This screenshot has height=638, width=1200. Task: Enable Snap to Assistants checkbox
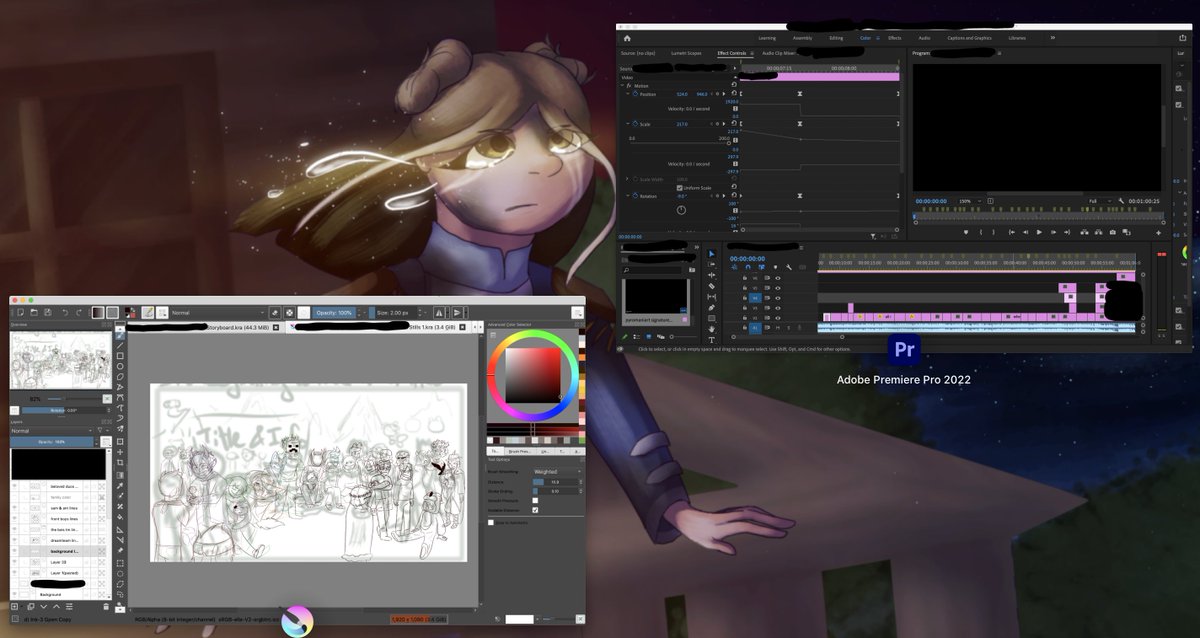click(x=491, y=522)
